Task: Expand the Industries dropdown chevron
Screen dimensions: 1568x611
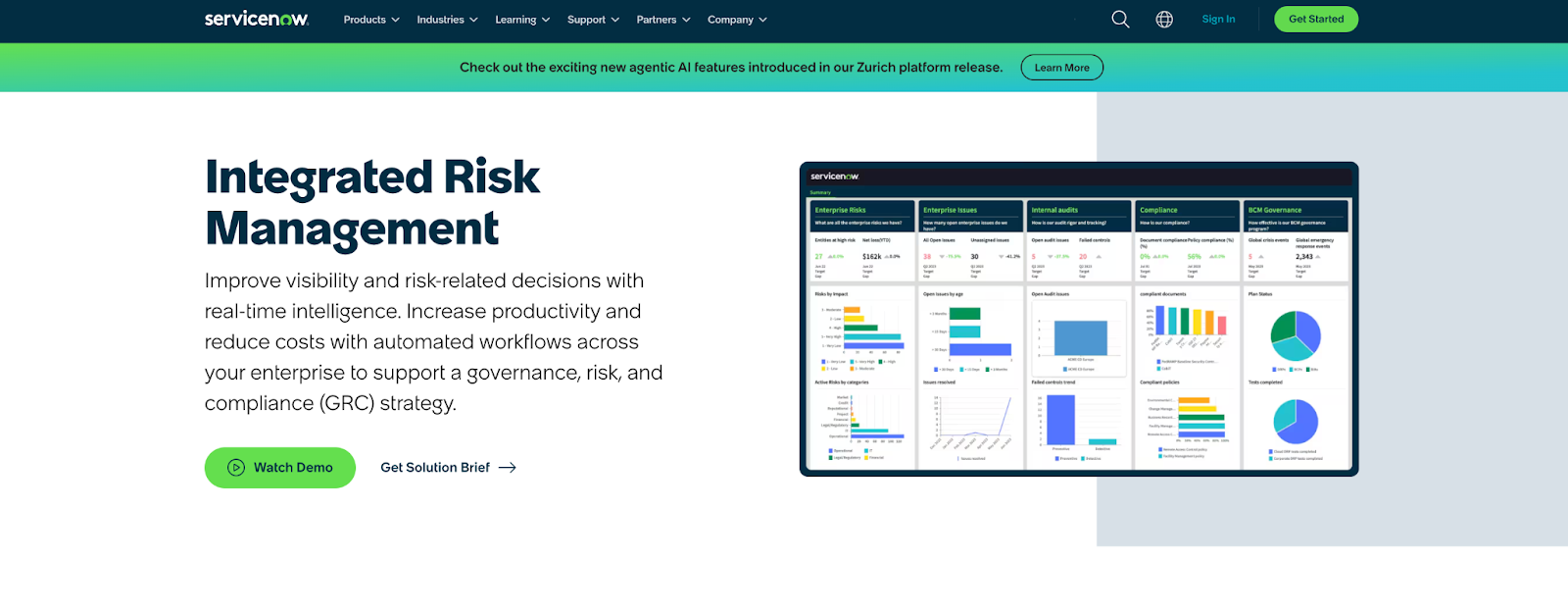Action: pos(474,20)
